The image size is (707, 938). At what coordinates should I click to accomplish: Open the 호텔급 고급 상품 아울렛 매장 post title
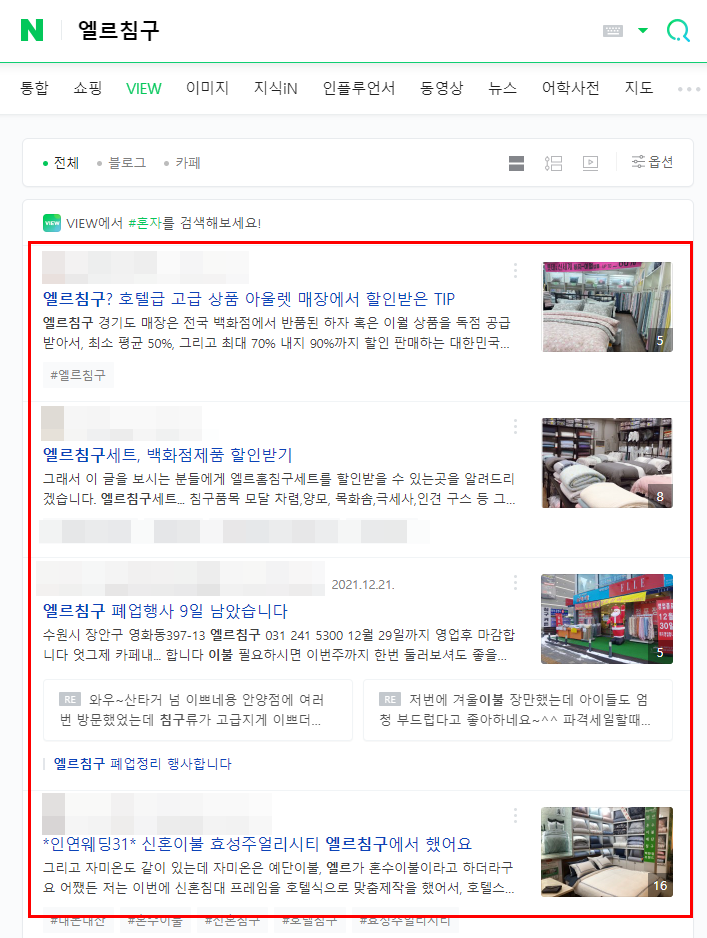(249, 299)
